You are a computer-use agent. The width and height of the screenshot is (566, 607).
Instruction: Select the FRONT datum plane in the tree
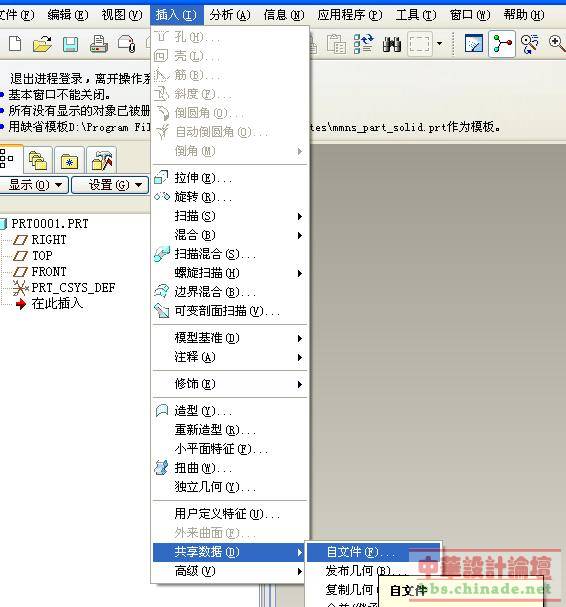click(48, 272)
